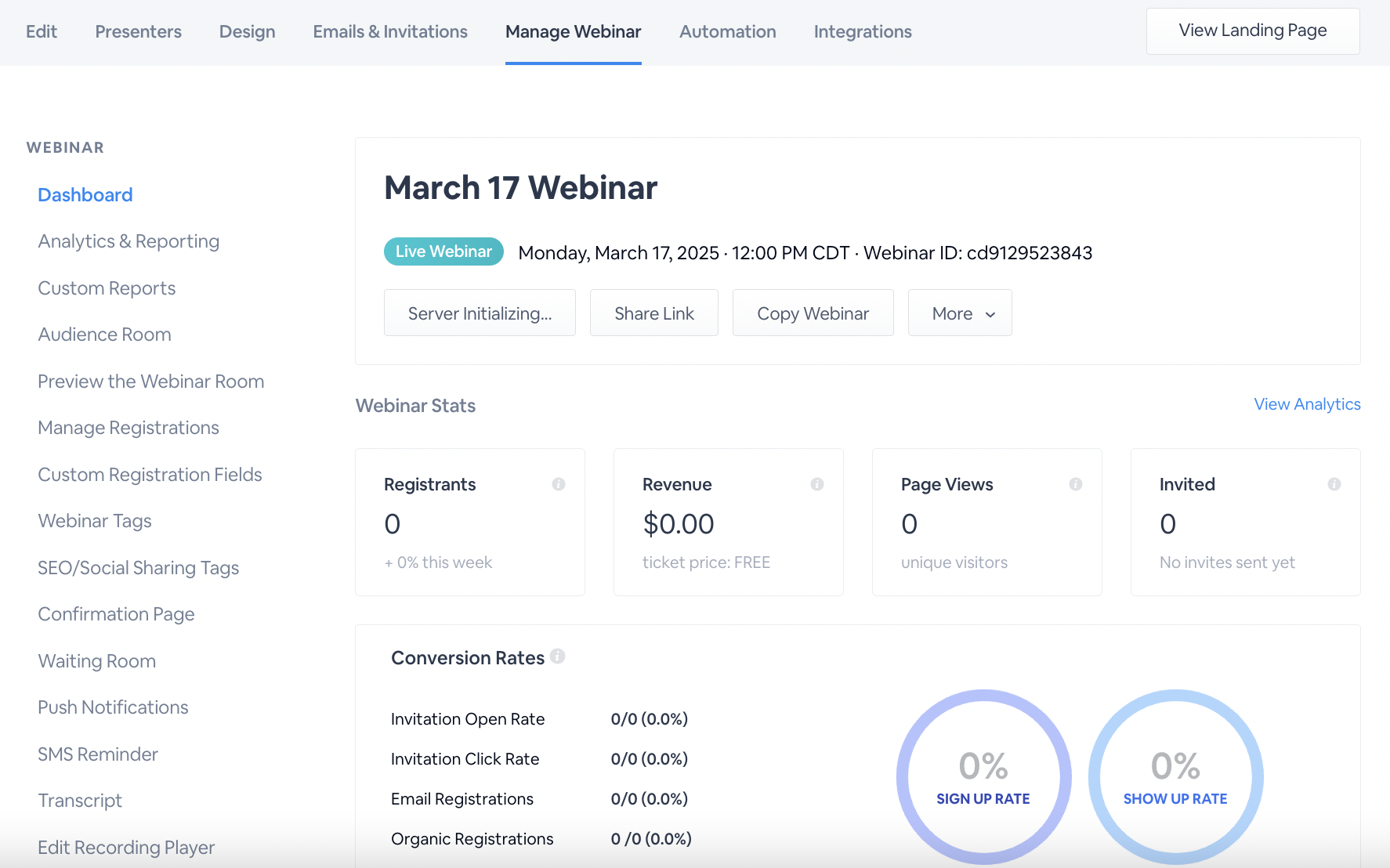Open View Analytics link
Image resolution: width=1390 pixels, height=868 pixels.
pyautogui.click(x=1306, y=404)
